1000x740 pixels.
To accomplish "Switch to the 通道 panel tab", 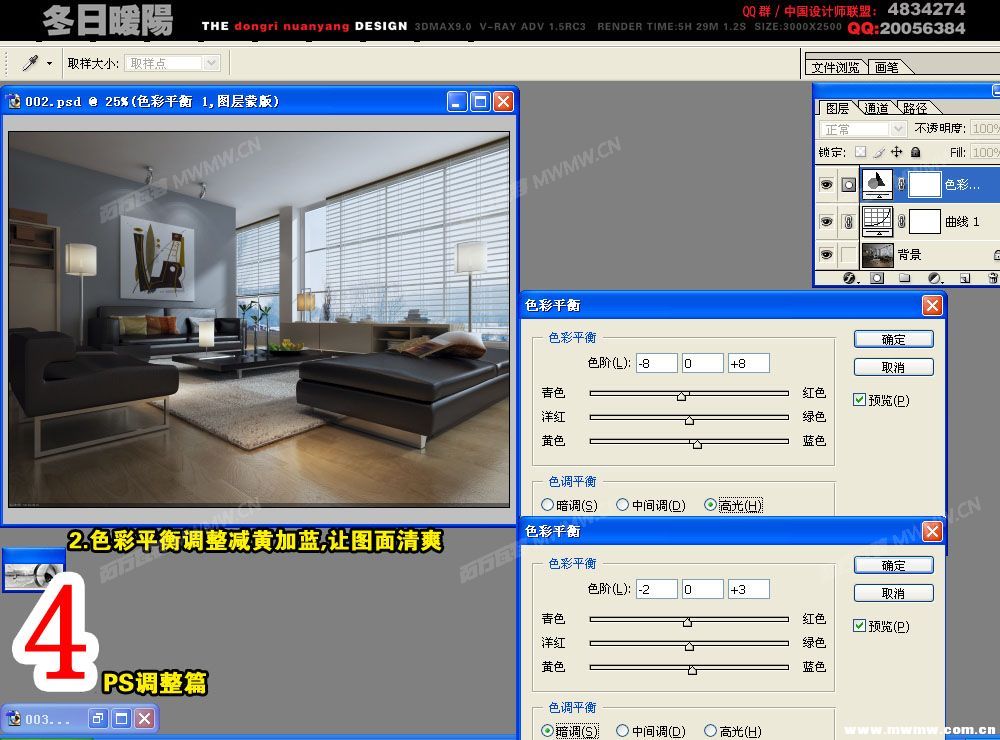I will pyautogui.click(x=876, y=108).
